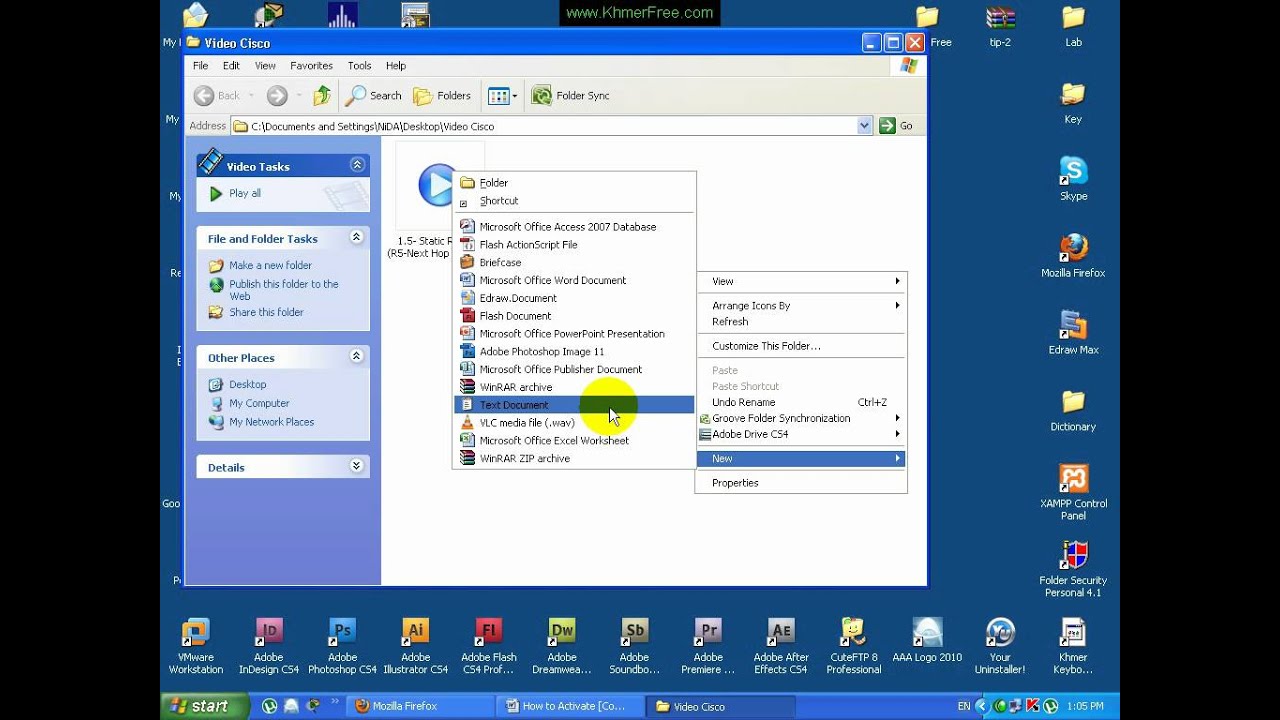Open the Edit menu
This screenshot has width=1280, height=720.
tap(231, 66)
